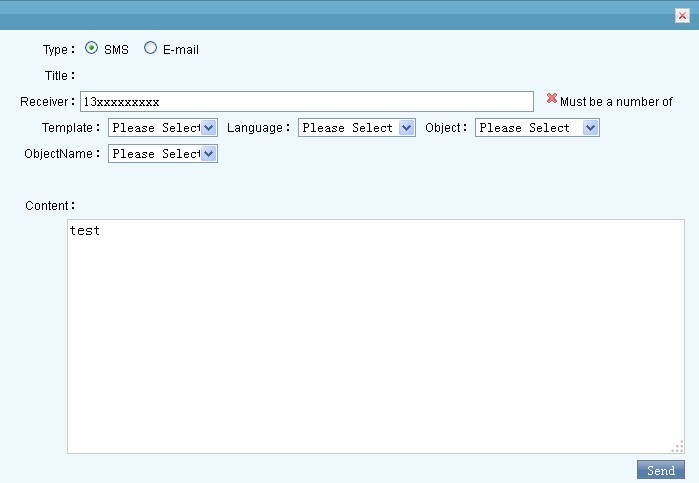Click the Content label

49,206
